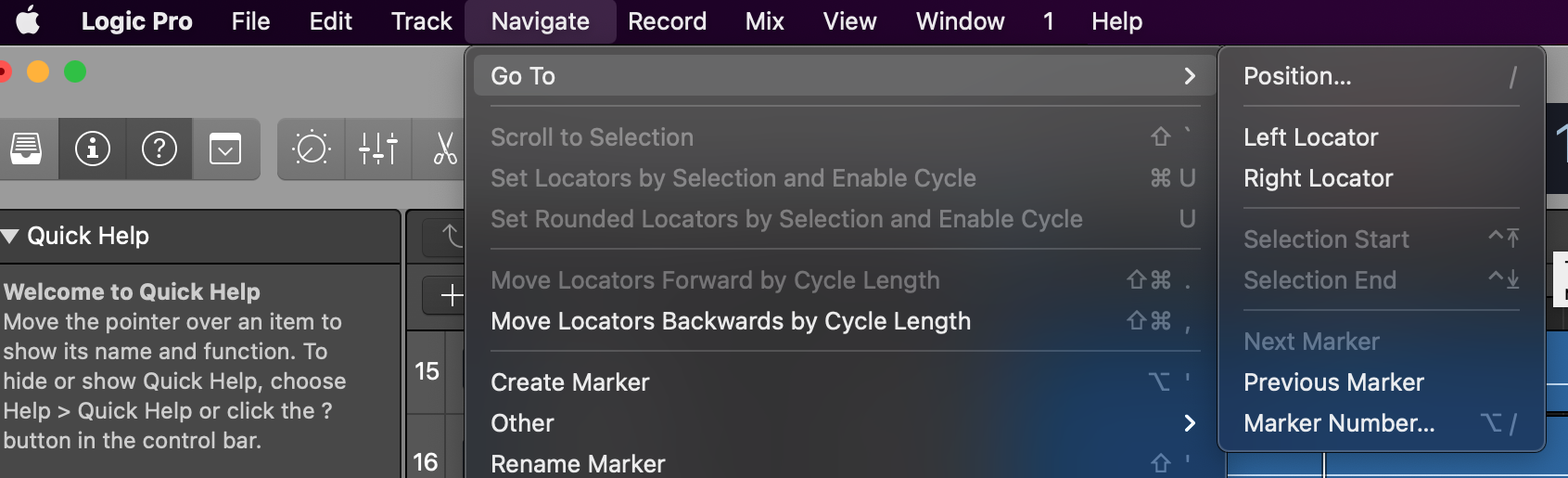Expand the Other submenu arrow
1568x478 pixels.
pos(1190,423)
